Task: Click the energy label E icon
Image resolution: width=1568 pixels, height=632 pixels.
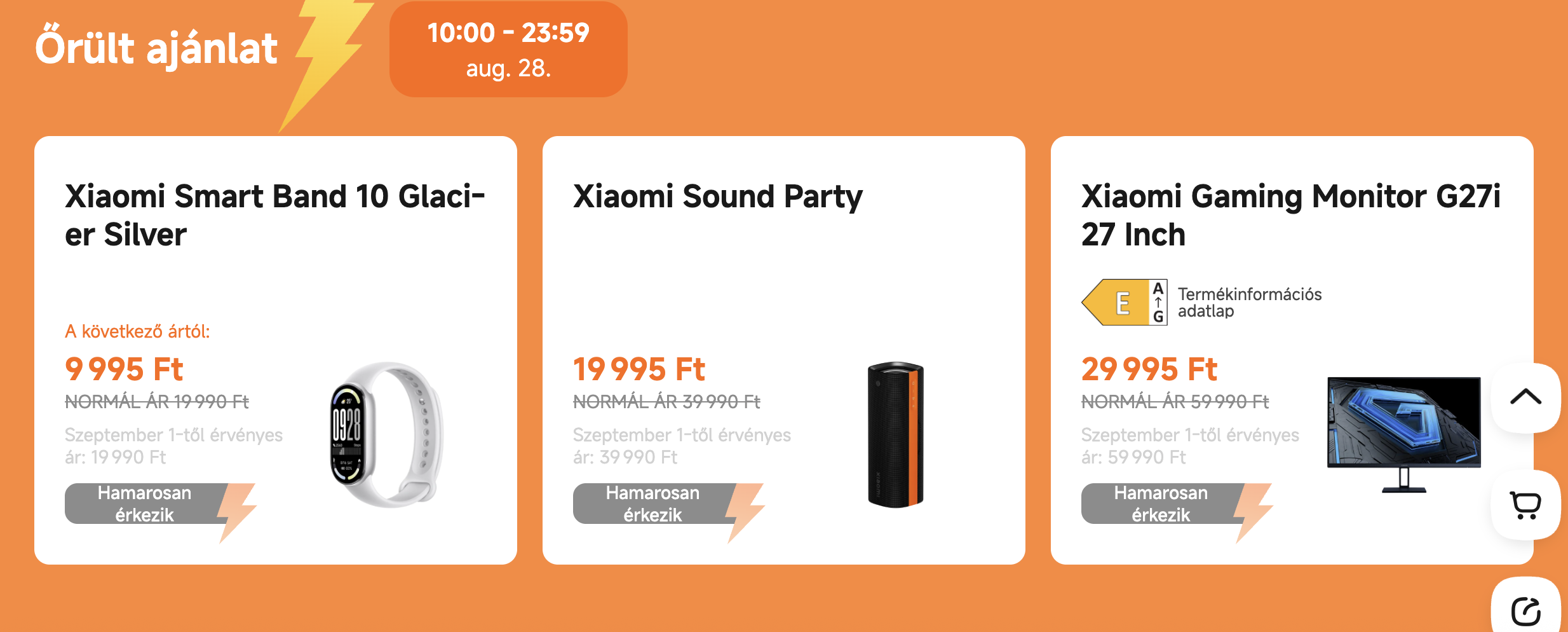Action: click(1124, 303)
